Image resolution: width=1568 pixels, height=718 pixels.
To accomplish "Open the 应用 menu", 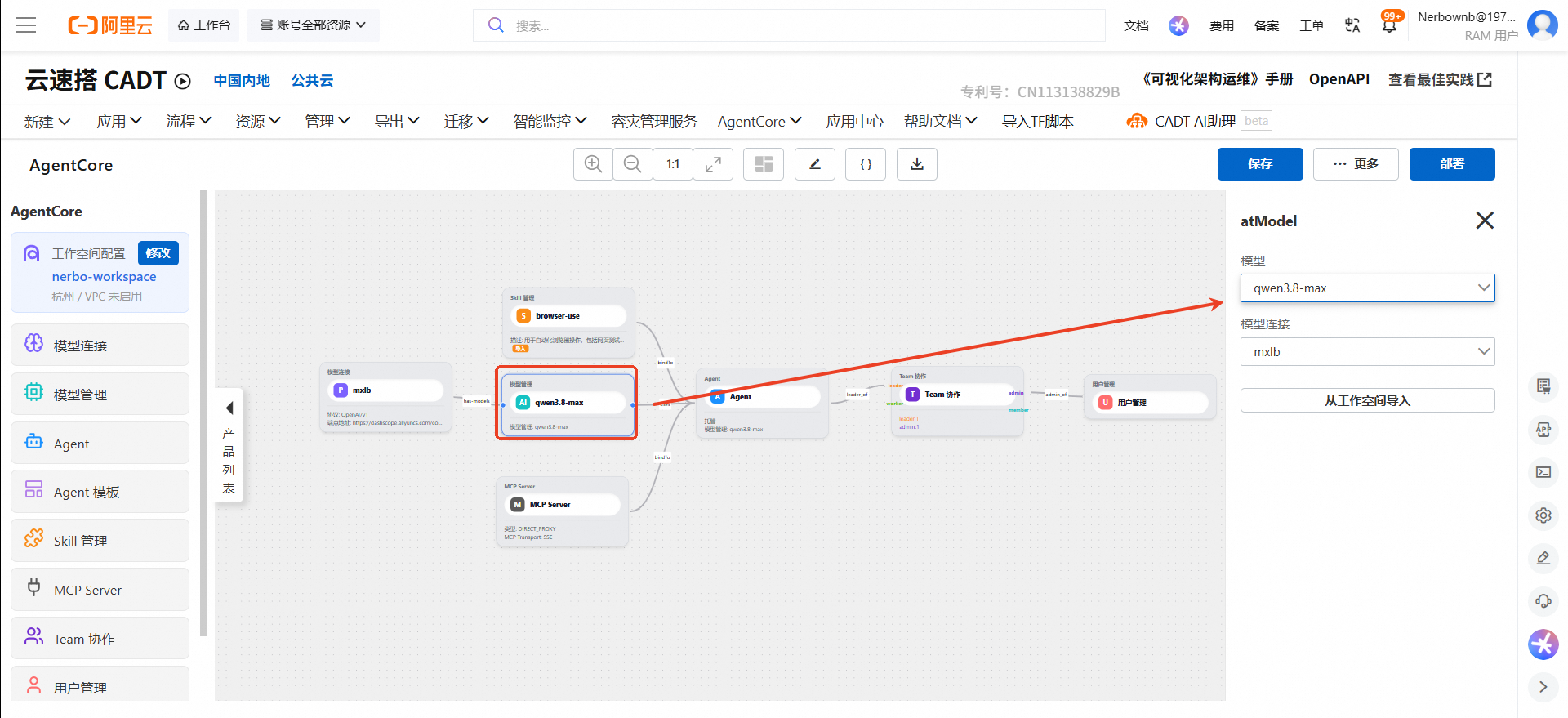I will [119, 122].
